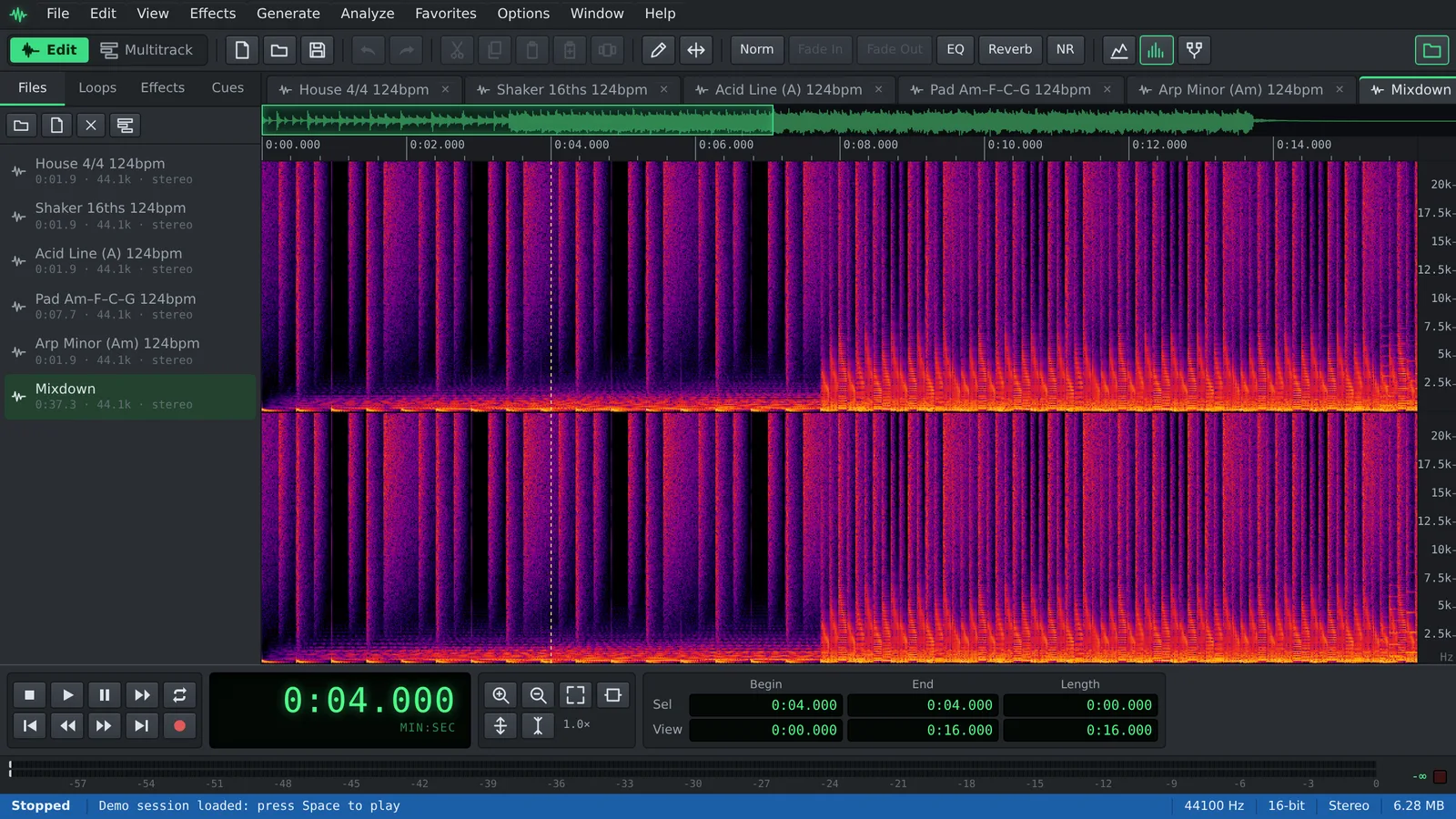Click the NR noise reduction button
Viewport: 1456px width, 819px height.
pyautogui.click(x=1065, y=50)
